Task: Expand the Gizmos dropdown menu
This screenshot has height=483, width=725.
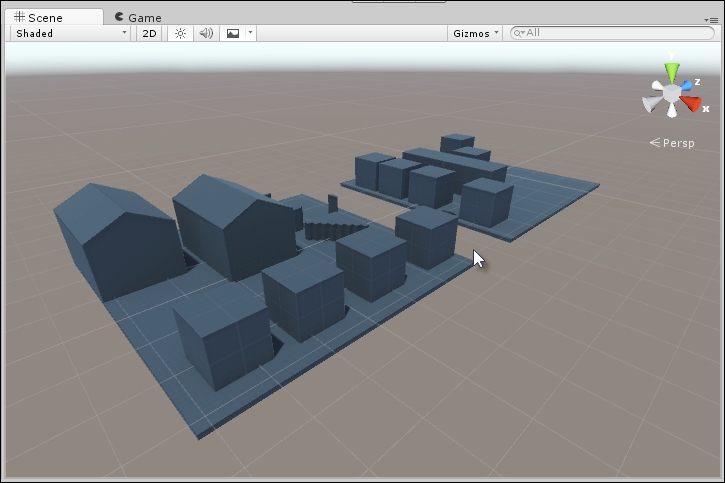Action: [x=475, y=33]
